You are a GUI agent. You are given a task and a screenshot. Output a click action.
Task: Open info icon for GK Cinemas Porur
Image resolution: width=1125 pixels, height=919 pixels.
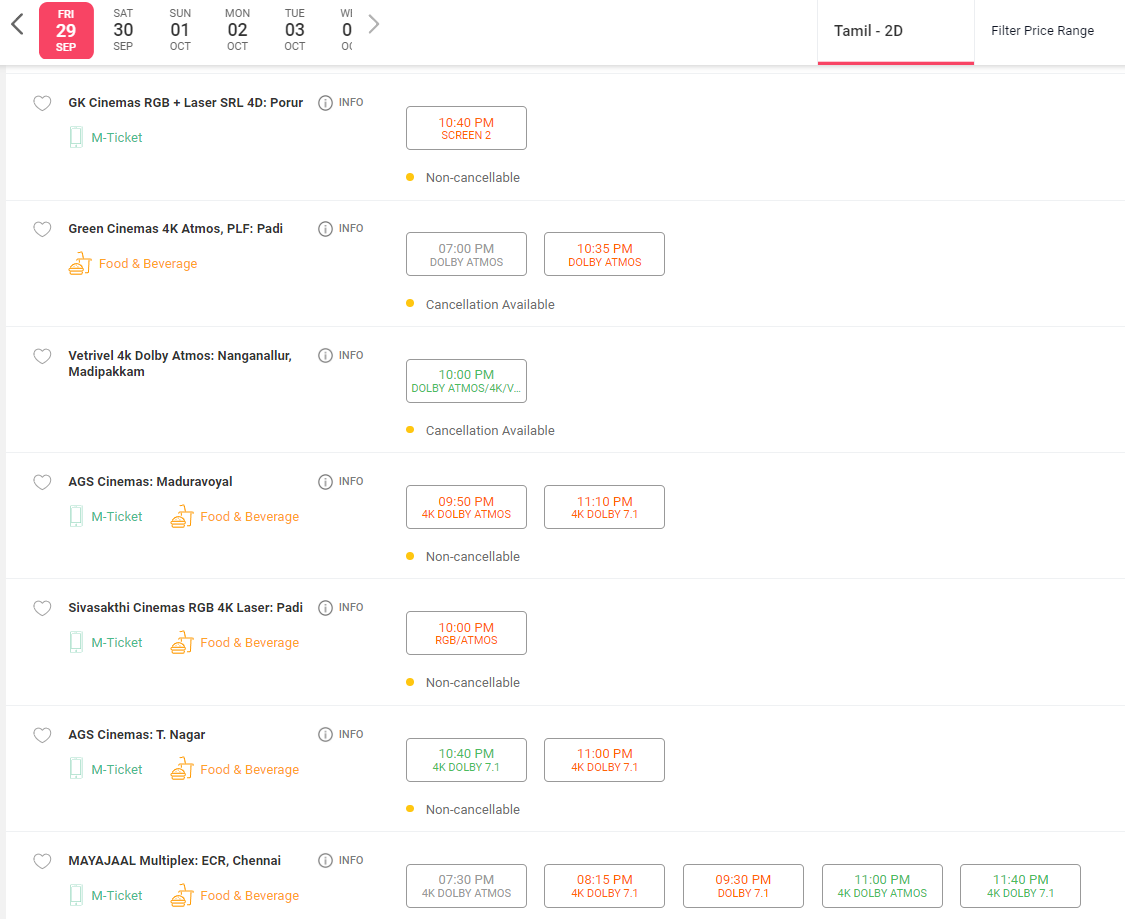[325, 103]
